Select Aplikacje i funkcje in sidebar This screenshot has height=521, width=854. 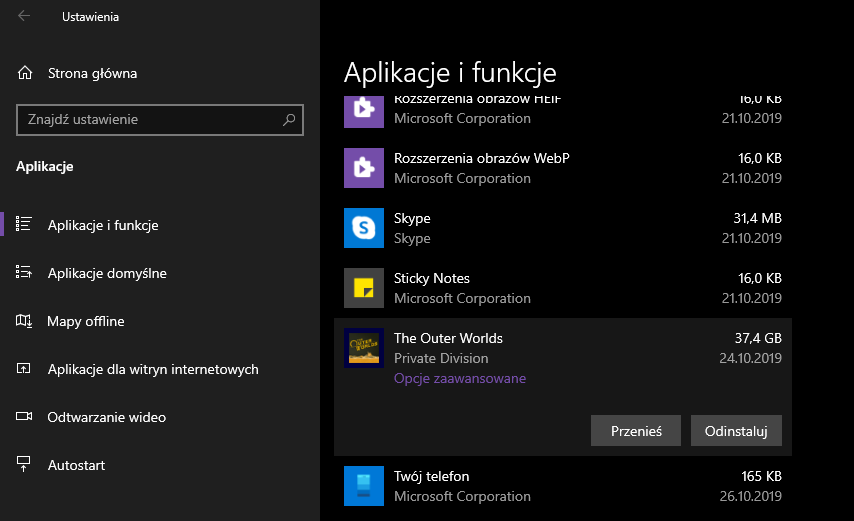[x=103, y=225]
